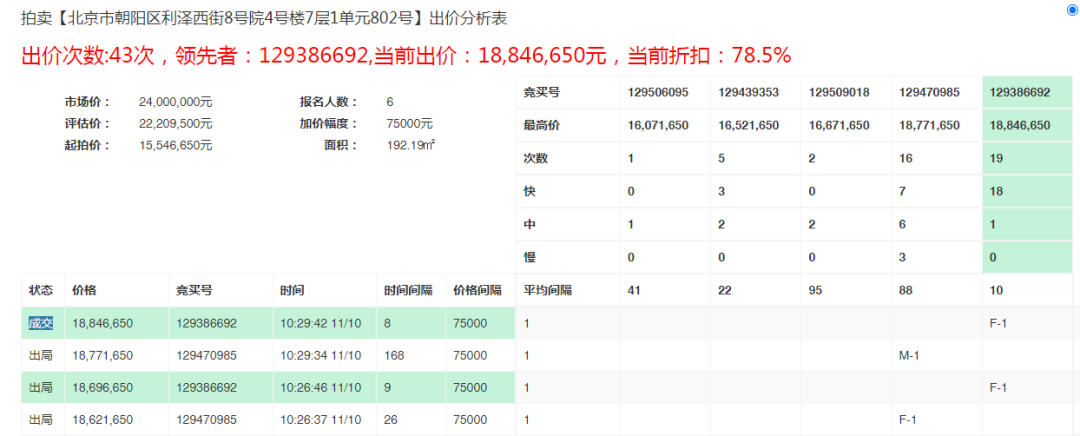The image size is (1080, 436).
Task: Click the 平均间隔 row label
Action: pyautogui.click(x=546, y=290)
